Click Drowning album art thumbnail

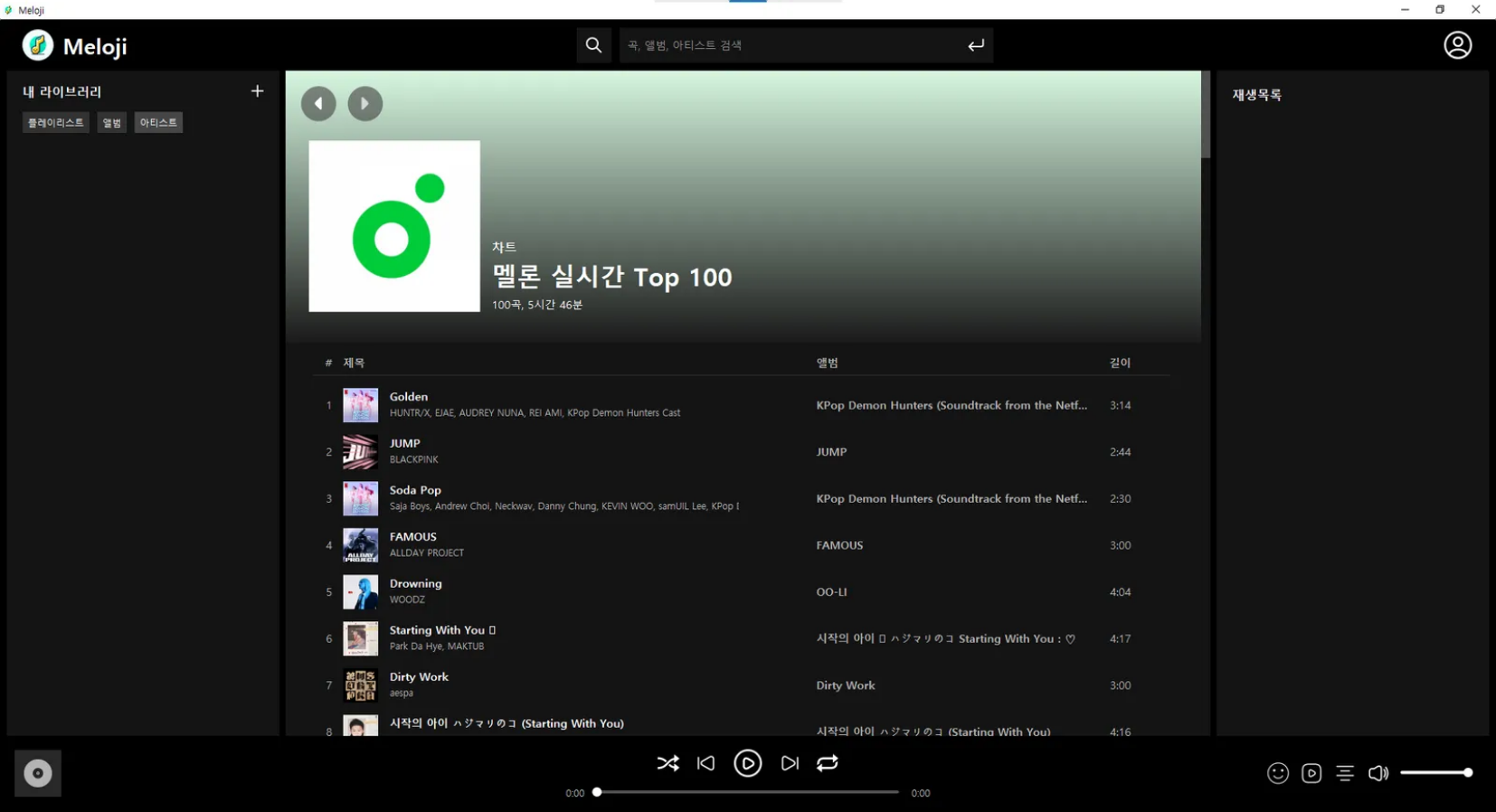click(360, 592)
